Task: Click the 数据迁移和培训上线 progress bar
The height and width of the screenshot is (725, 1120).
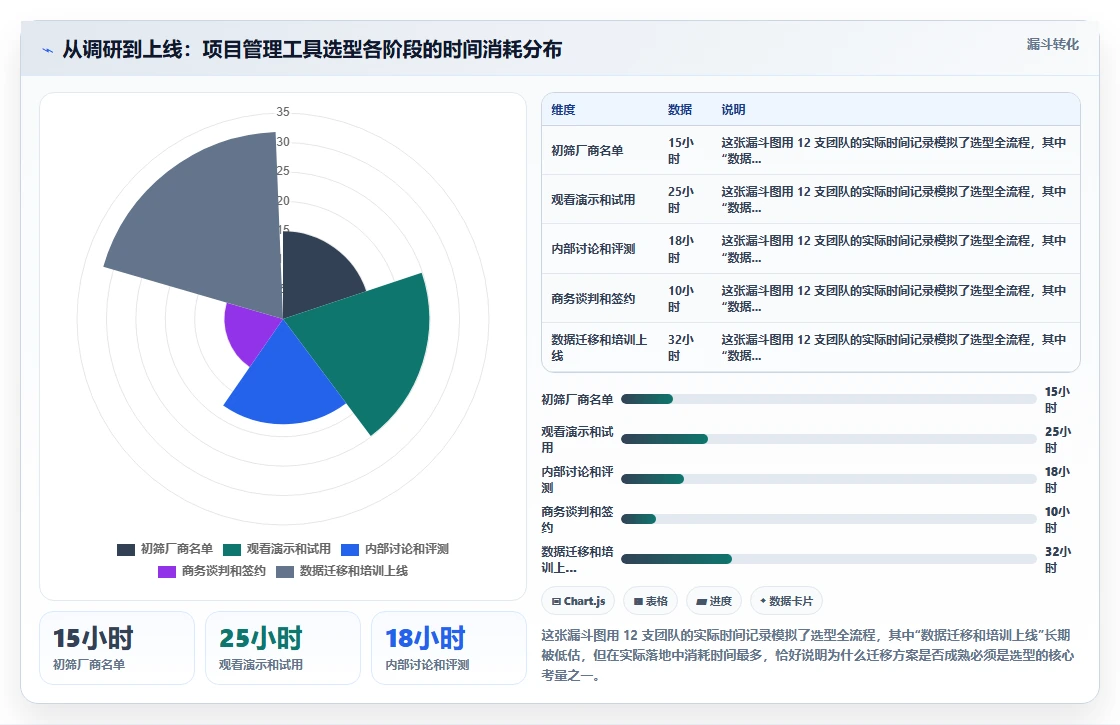Action: [x=829, y=559]
